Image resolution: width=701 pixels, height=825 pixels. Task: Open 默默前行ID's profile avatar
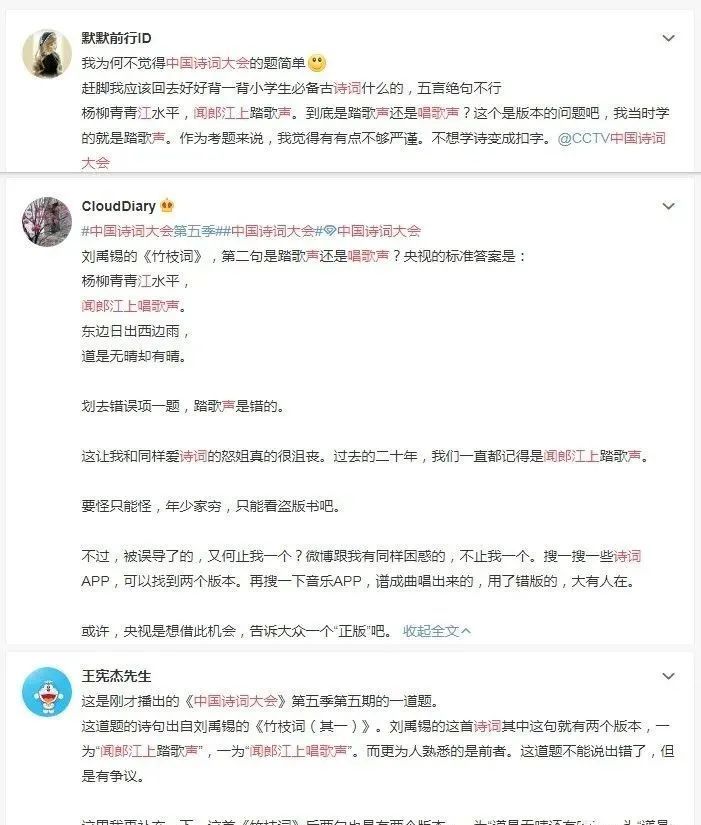[47, 53]
